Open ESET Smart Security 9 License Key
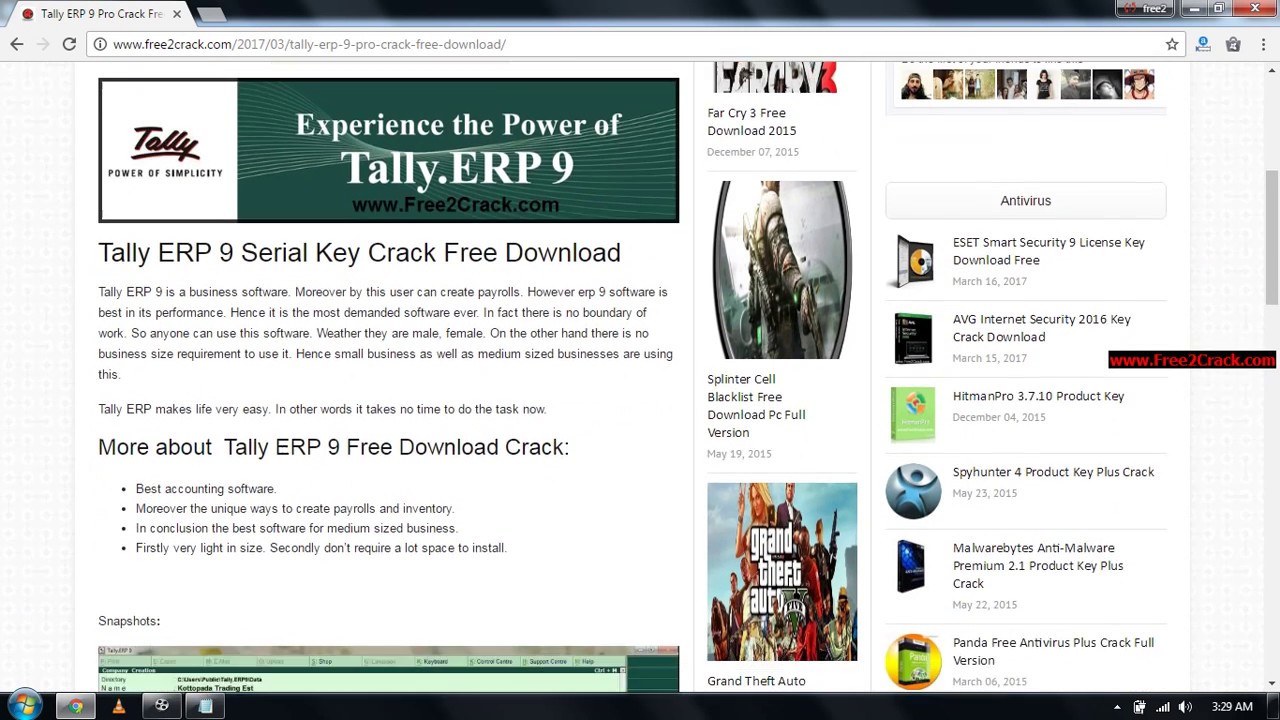1280x720 pixels. [1048, 251]
